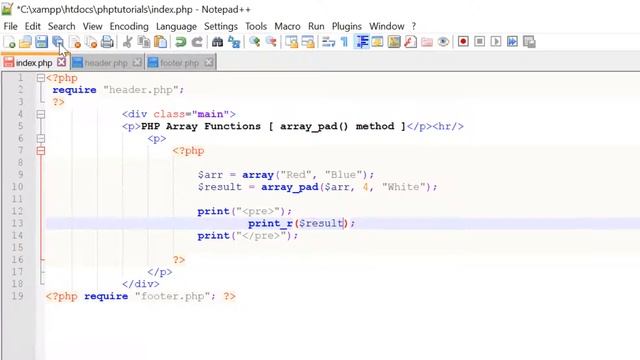Open Replace dialog via Replace icon
This screenshot has width=640, height=360.
234,42
